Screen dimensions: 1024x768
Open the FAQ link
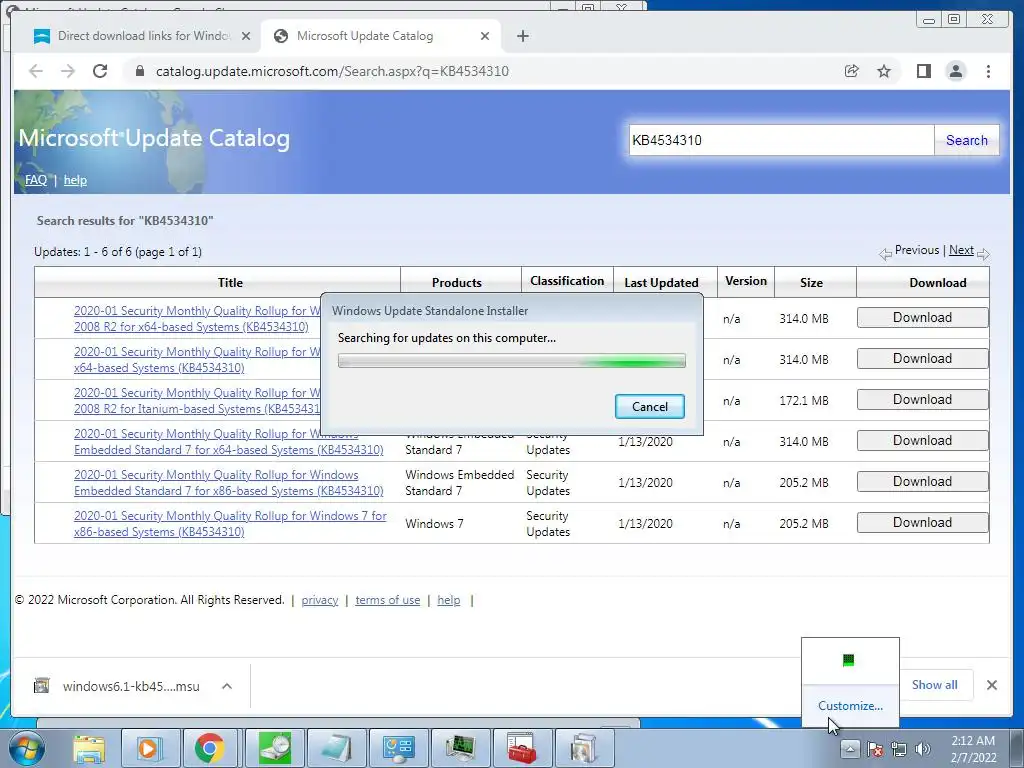(36, 180)
